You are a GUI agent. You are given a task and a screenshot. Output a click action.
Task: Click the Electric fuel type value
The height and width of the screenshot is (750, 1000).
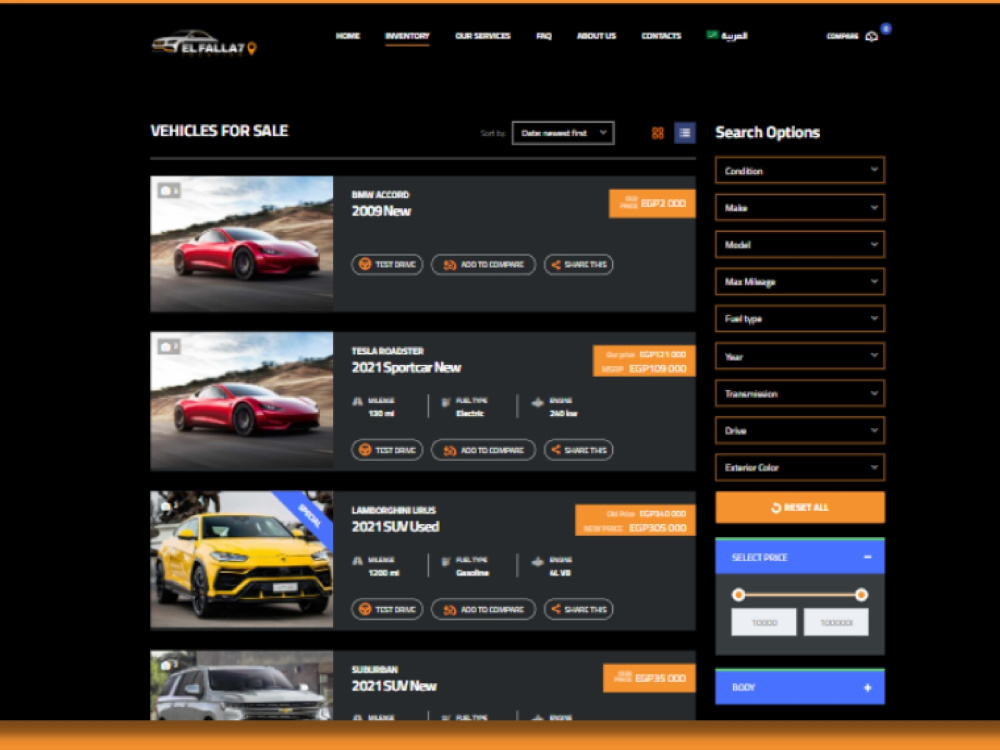point(470,413)
